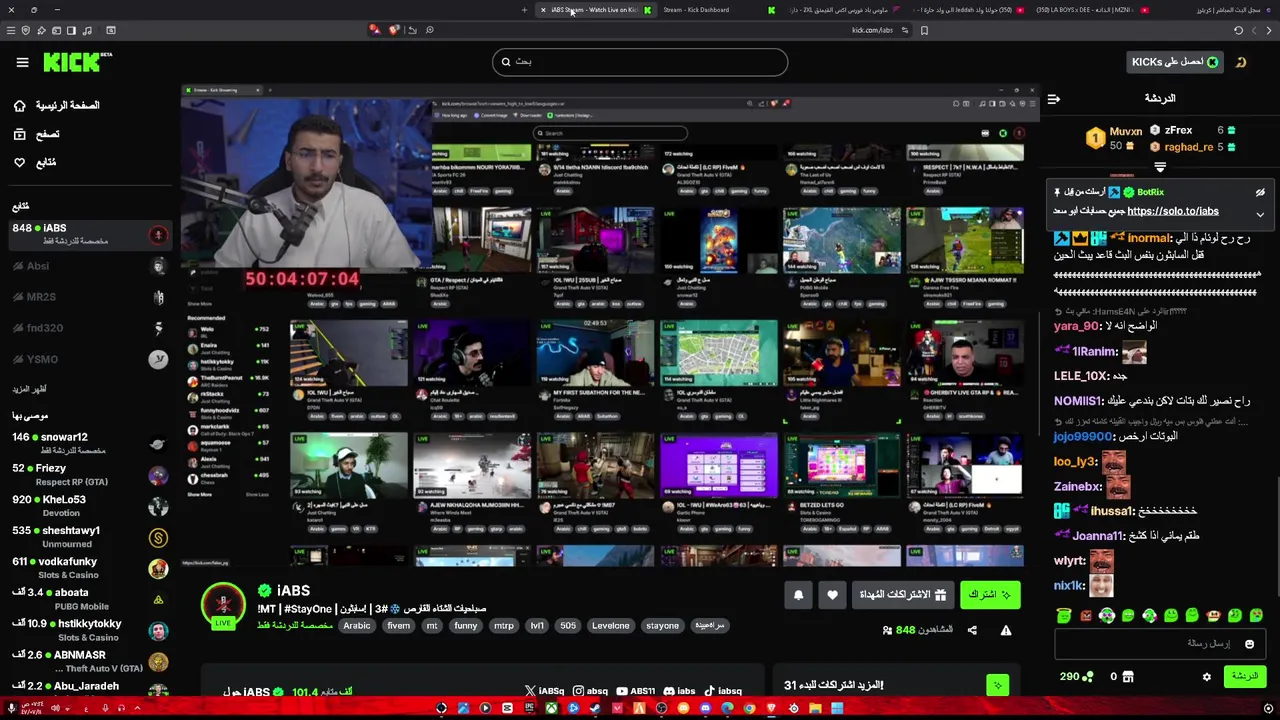1280x720 pixels.
Task: Click the browser reload icon
Action: coord(1238,30)
